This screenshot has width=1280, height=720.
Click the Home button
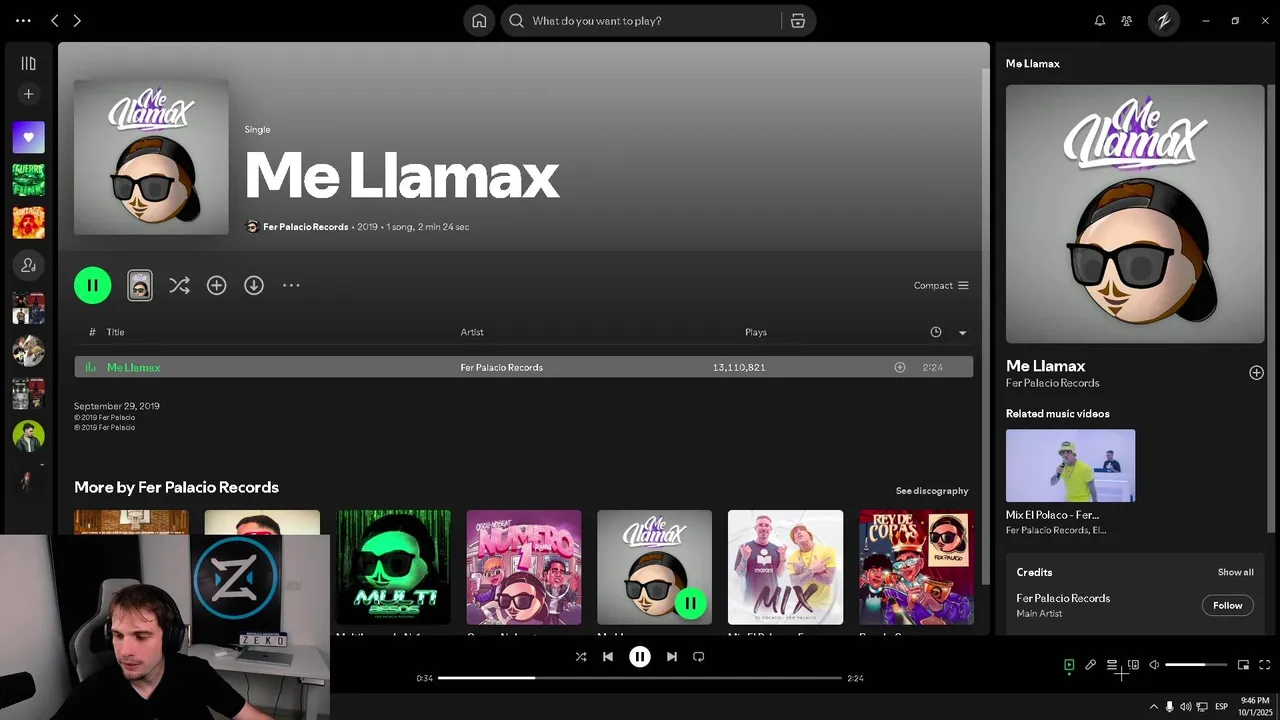pyautogui.click(x=479, y=20)
